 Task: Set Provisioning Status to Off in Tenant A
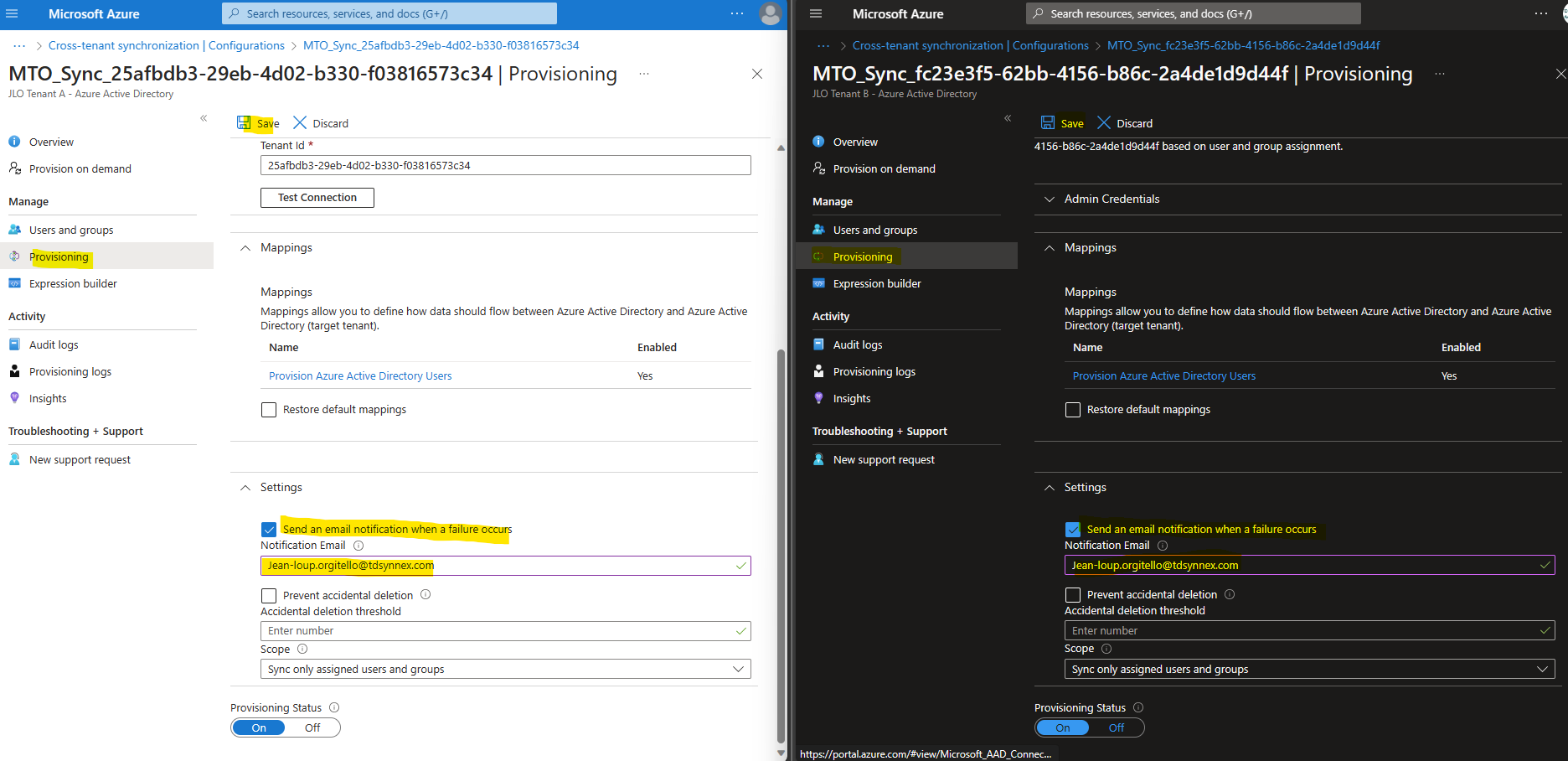[312, 727]
